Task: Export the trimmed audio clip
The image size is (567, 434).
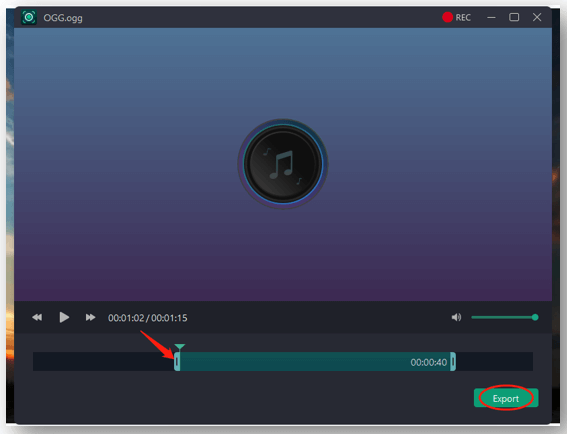Action: pyautogui.click(x=506, y=398)
